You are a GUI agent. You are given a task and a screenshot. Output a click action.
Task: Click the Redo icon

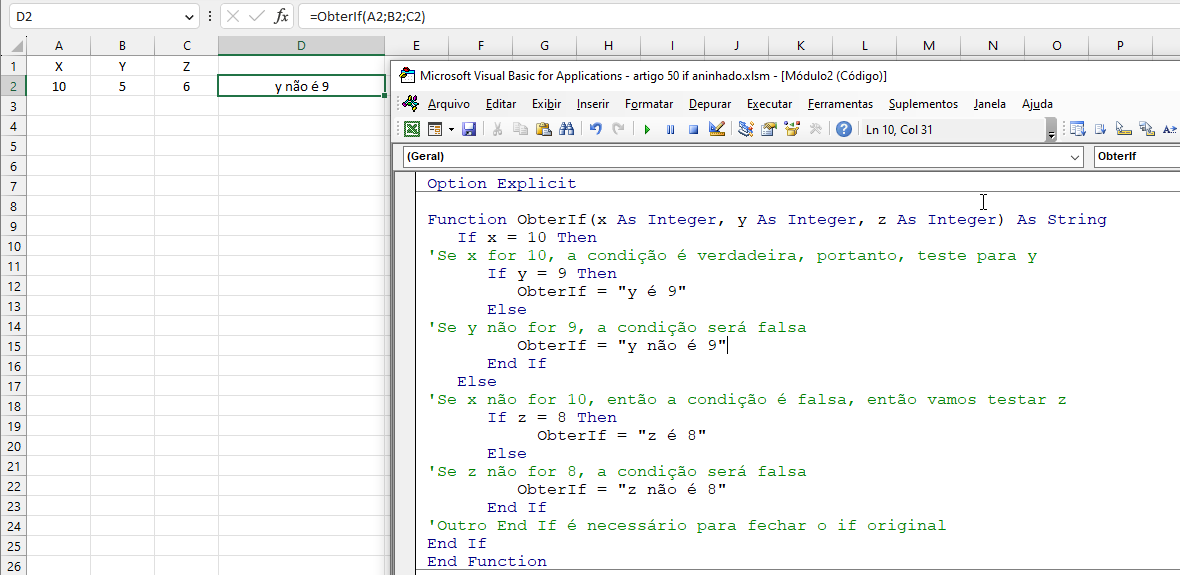(619, 129)
